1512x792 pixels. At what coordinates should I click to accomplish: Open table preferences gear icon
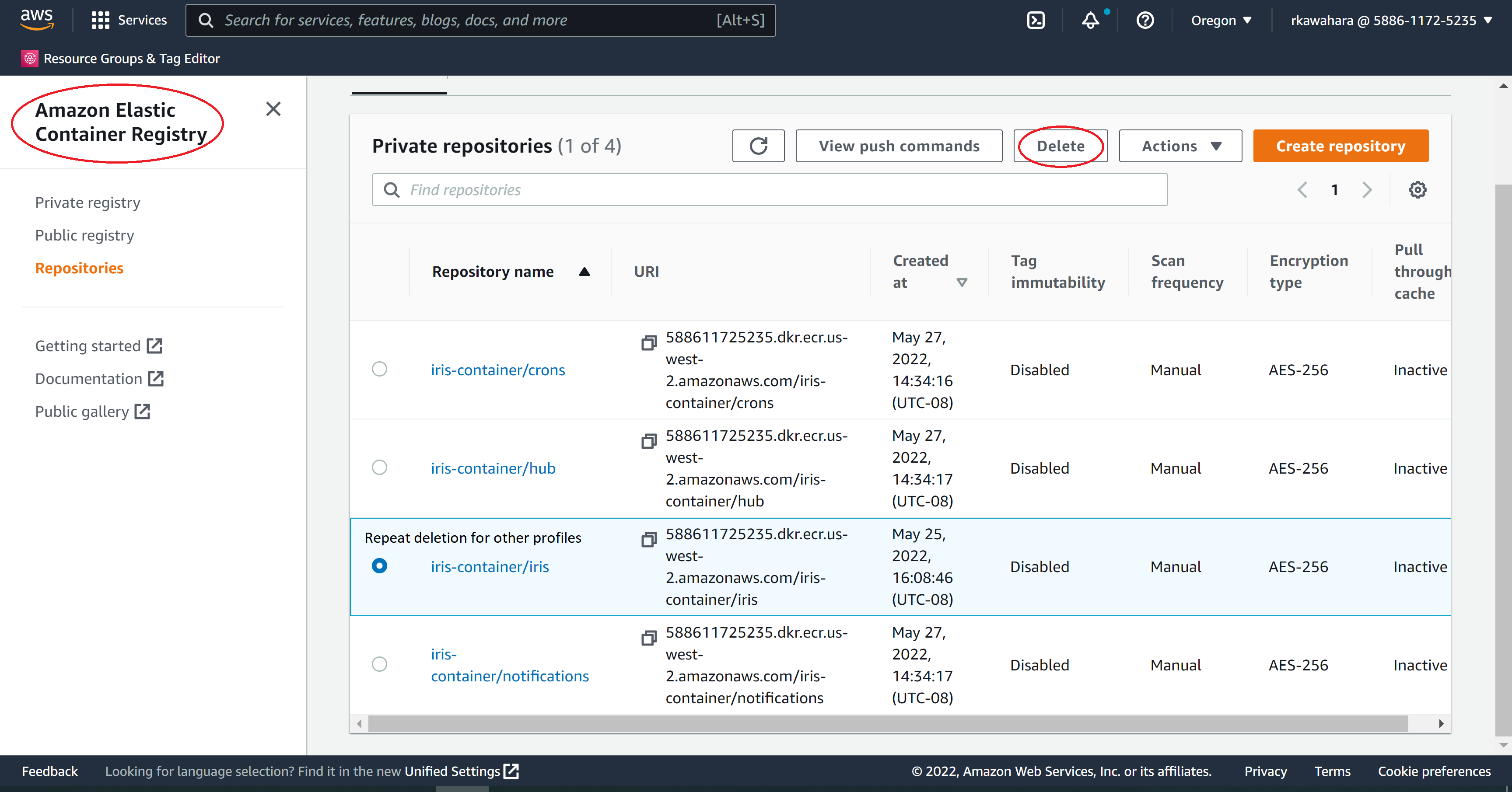1417,190
